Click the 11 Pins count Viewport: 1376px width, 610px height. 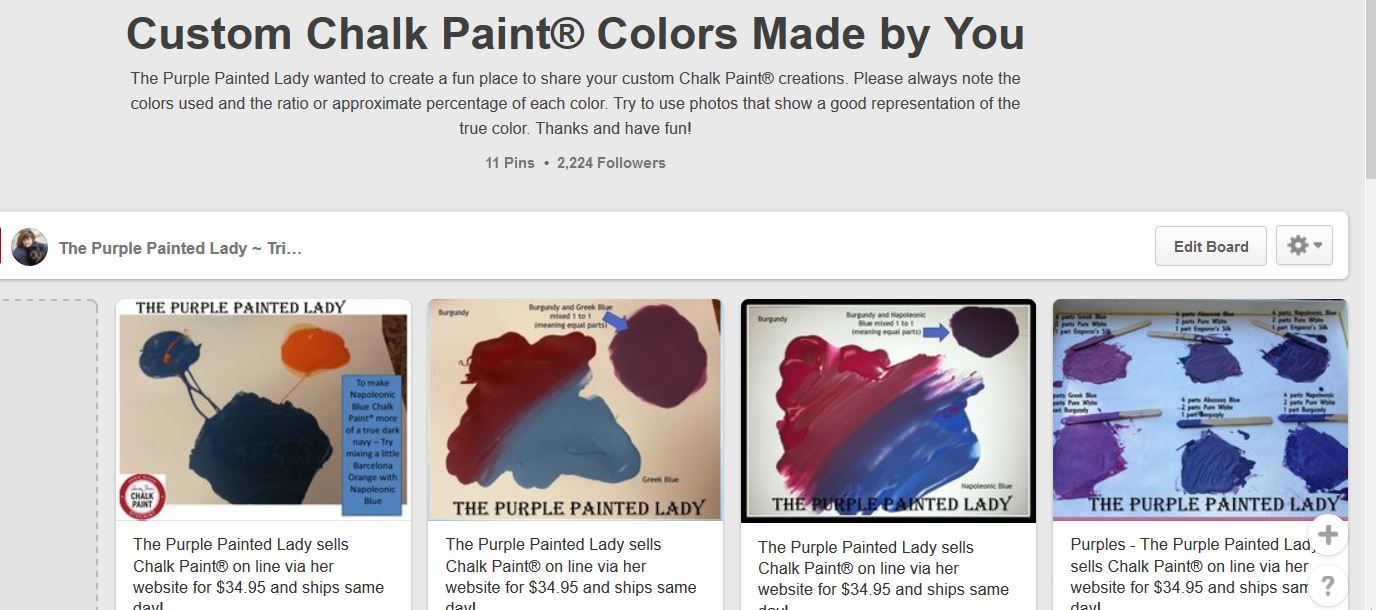pos(510,163)
